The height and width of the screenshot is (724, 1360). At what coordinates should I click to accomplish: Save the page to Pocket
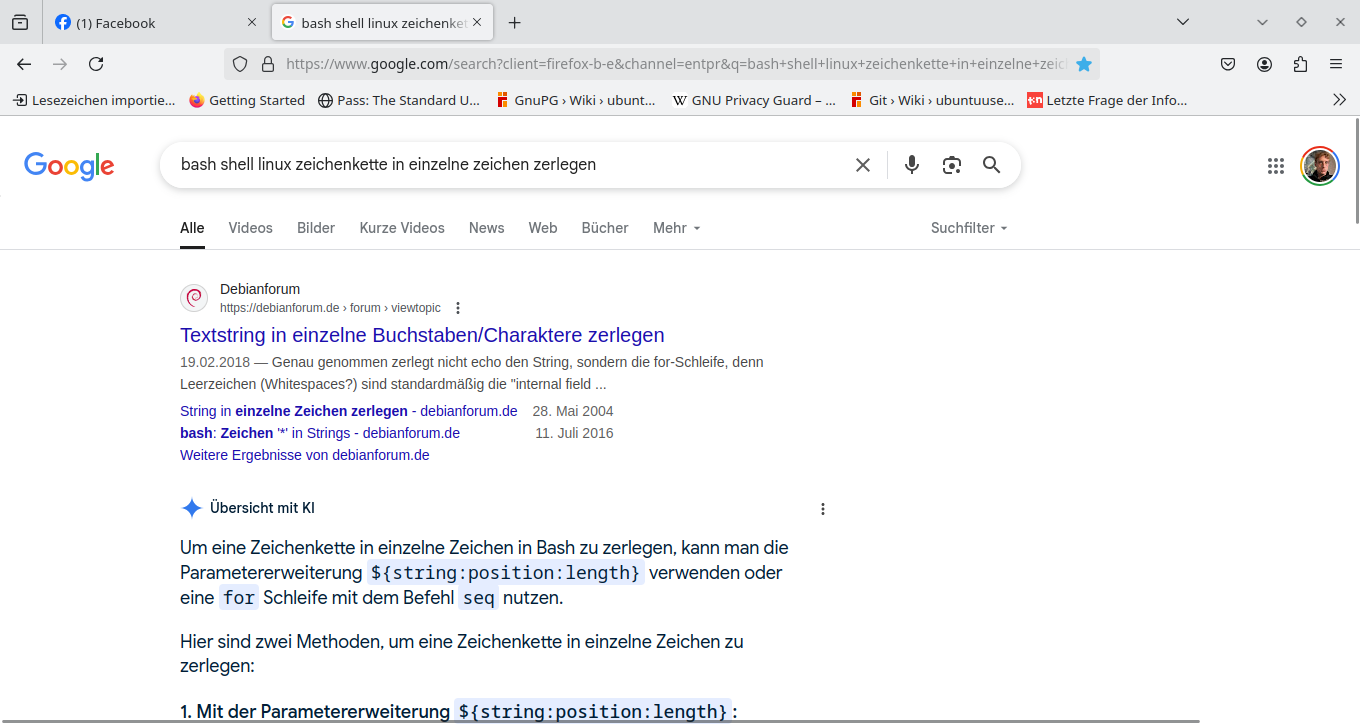point(1228,63)
